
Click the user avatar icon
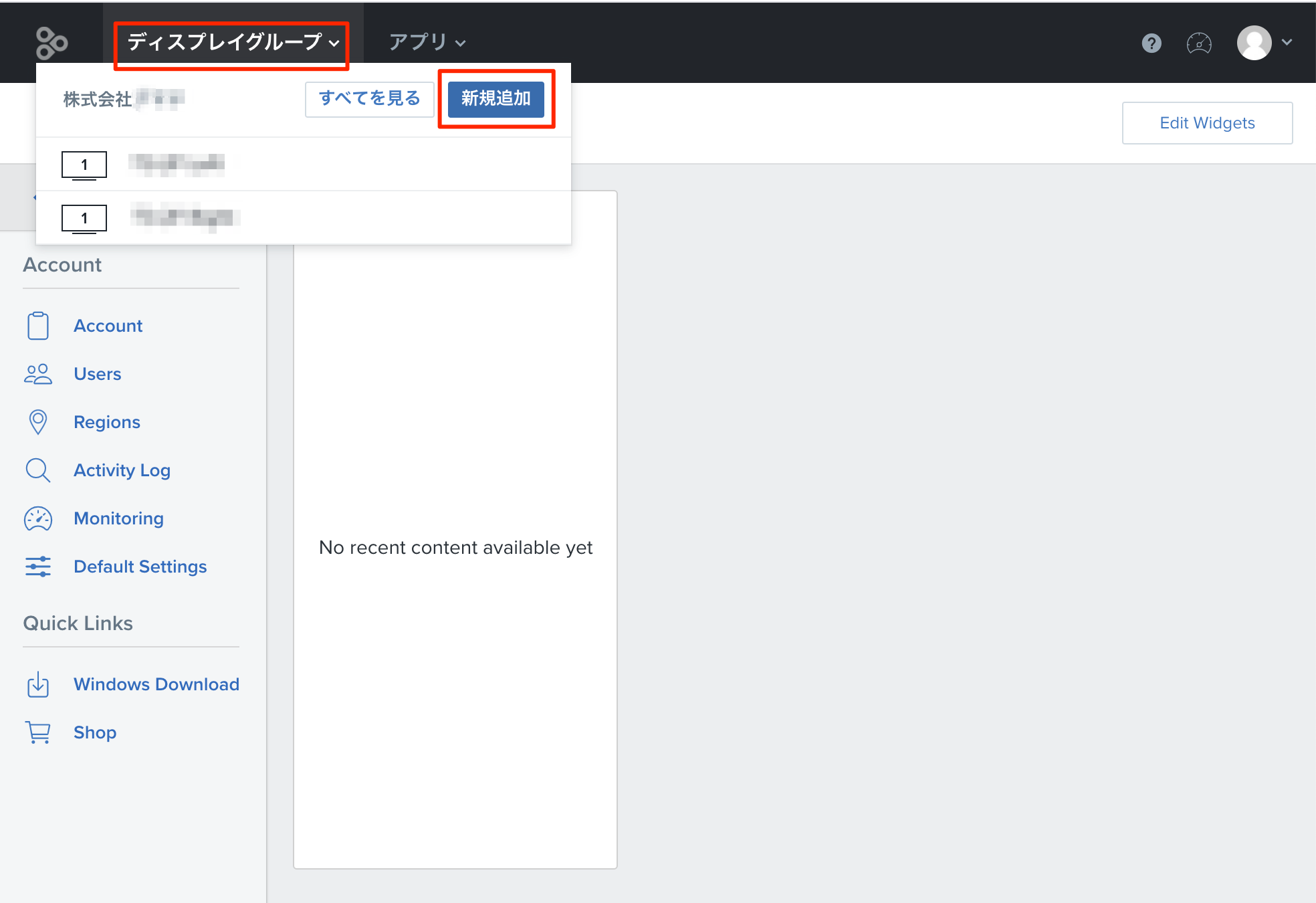[x=1254, y=43]
